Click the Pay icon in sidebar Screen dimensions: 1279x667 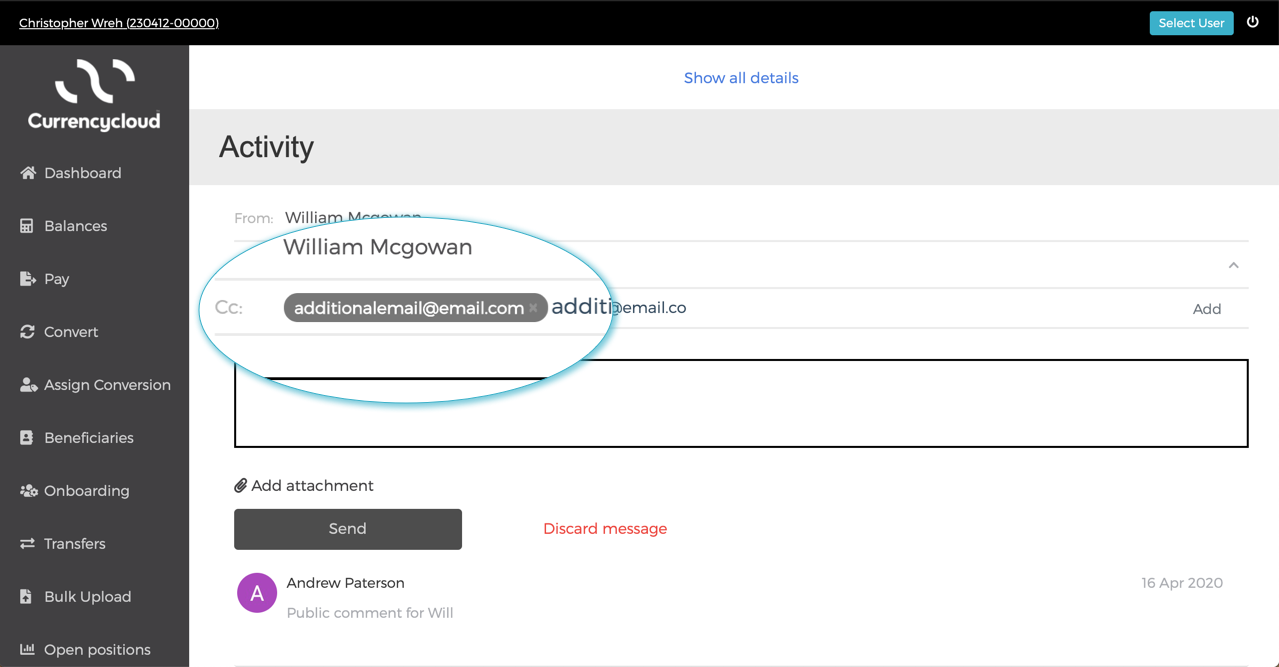tap(28, 279)
